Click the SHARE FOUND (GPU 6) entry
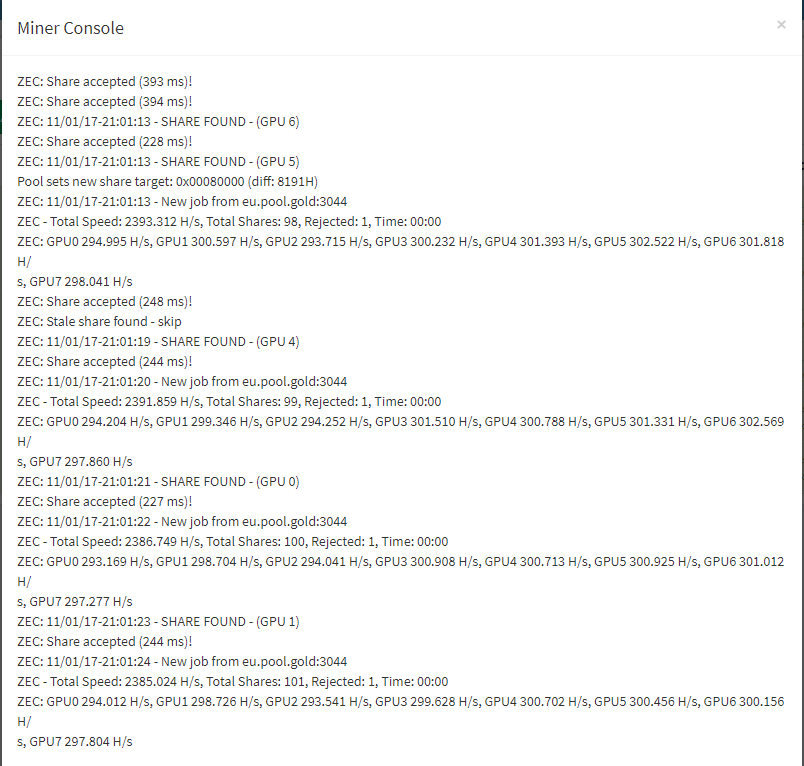 (x=158, y=122)
